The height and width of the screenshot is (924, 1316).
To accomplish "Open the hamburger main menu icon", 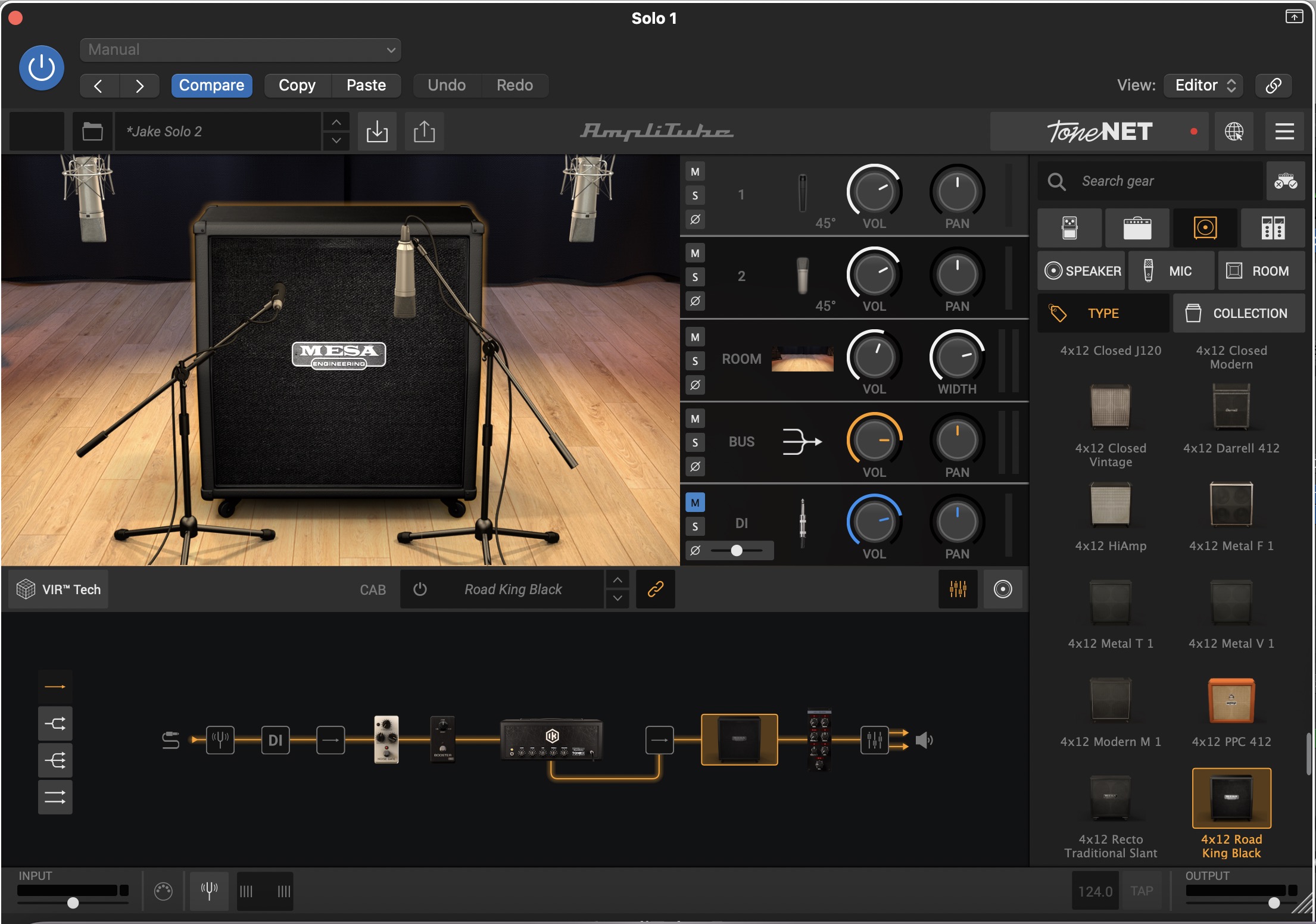I will 1284,131.
